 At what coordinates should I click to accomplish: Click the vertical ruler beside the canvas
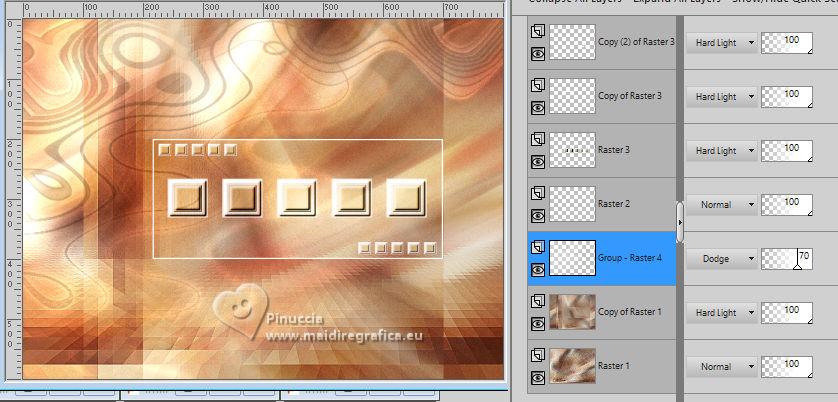(14, 199)
